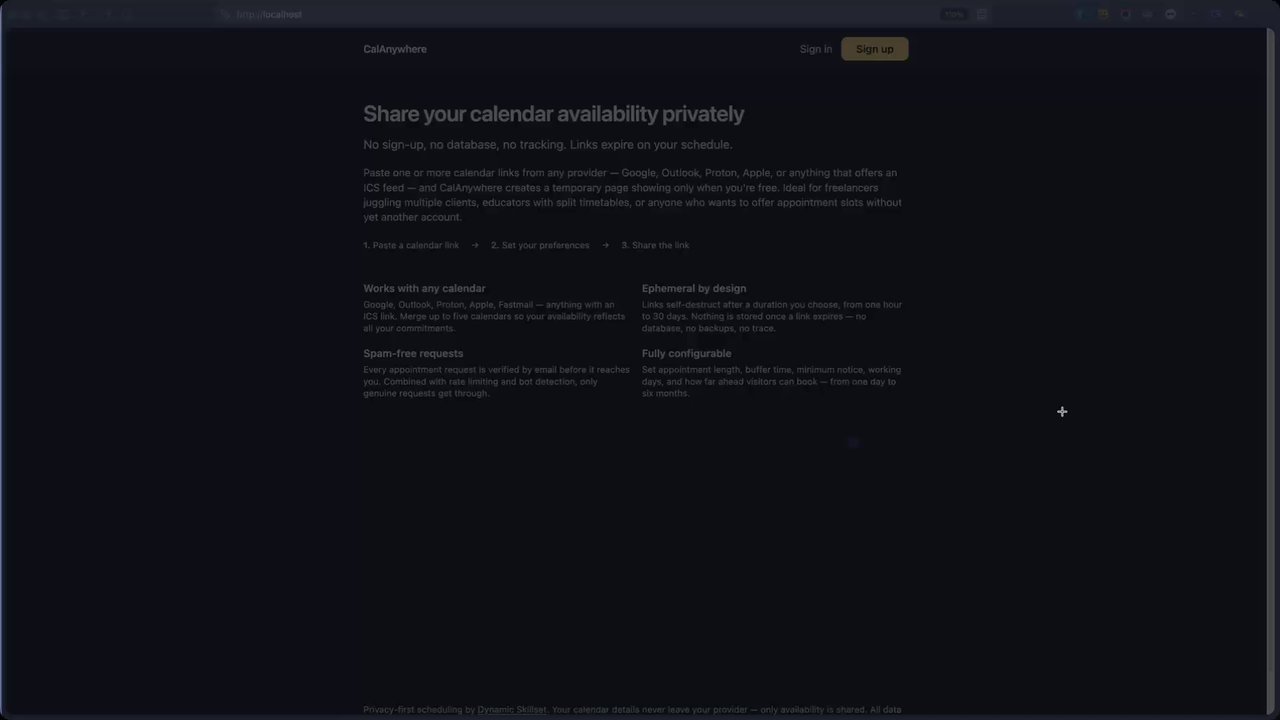
Task: Click the white round extension icon in toolbar
Action: (x=1170, y=14)
